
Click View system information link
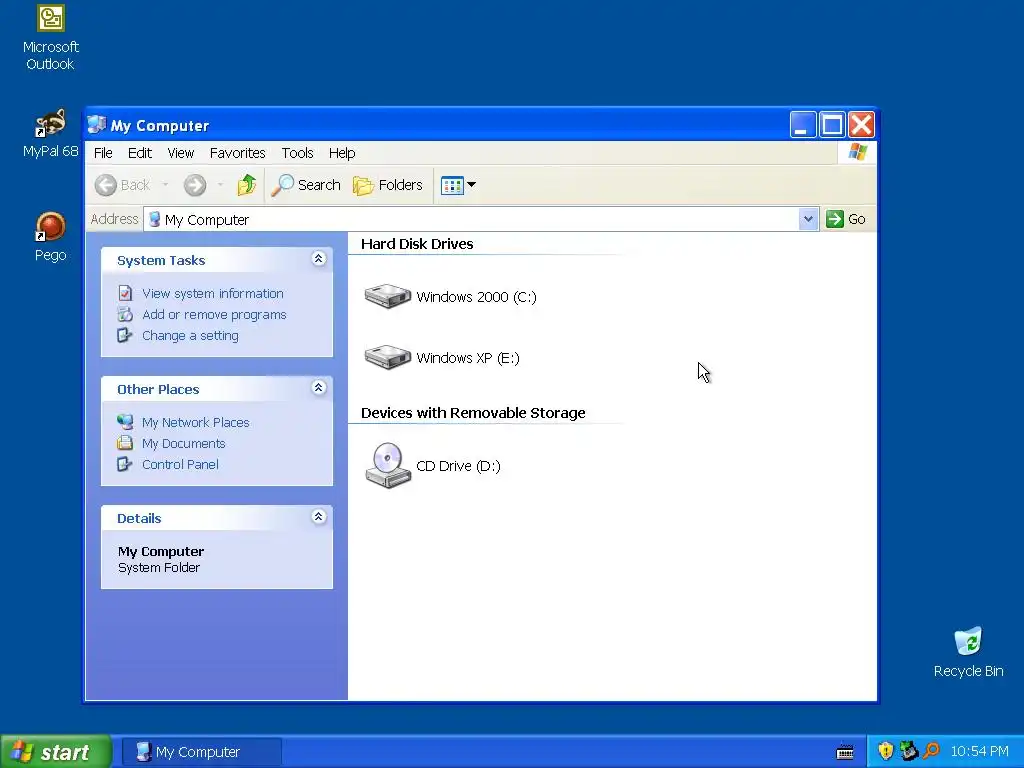tap(213, 293)
